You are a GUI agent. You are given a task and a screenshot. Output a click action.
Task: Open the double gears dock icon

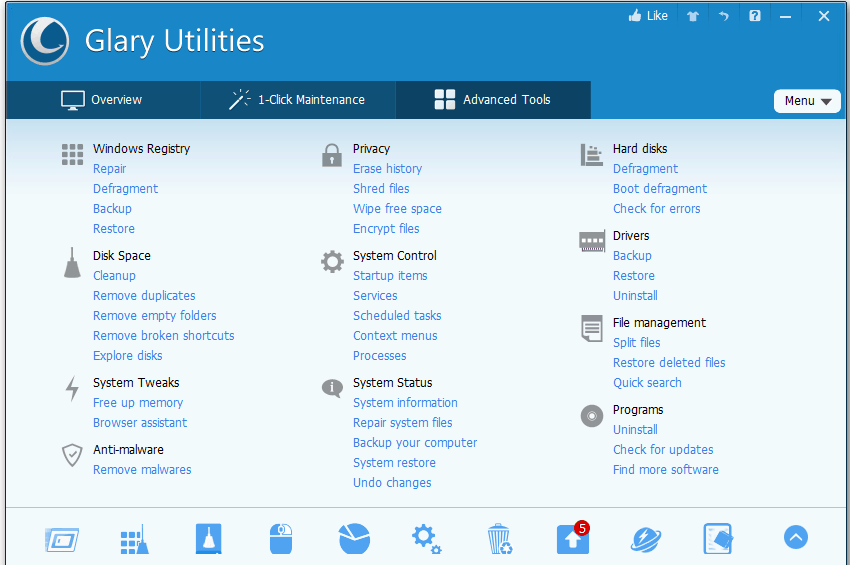pos(427,539)
